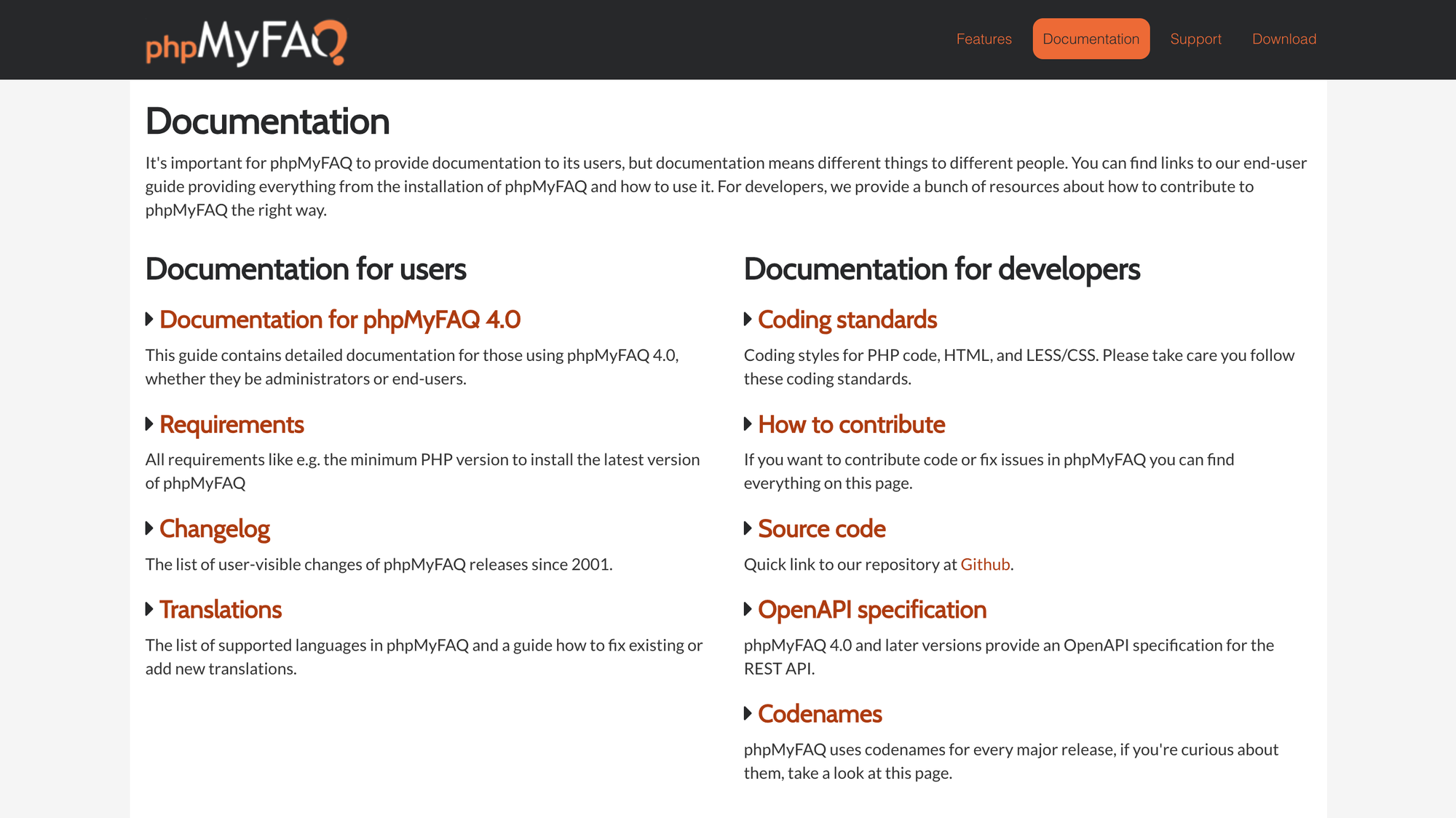The width and height of the screenshot is (1456, 818).
Task: Open the Codenames link
Action: (820, 715)
